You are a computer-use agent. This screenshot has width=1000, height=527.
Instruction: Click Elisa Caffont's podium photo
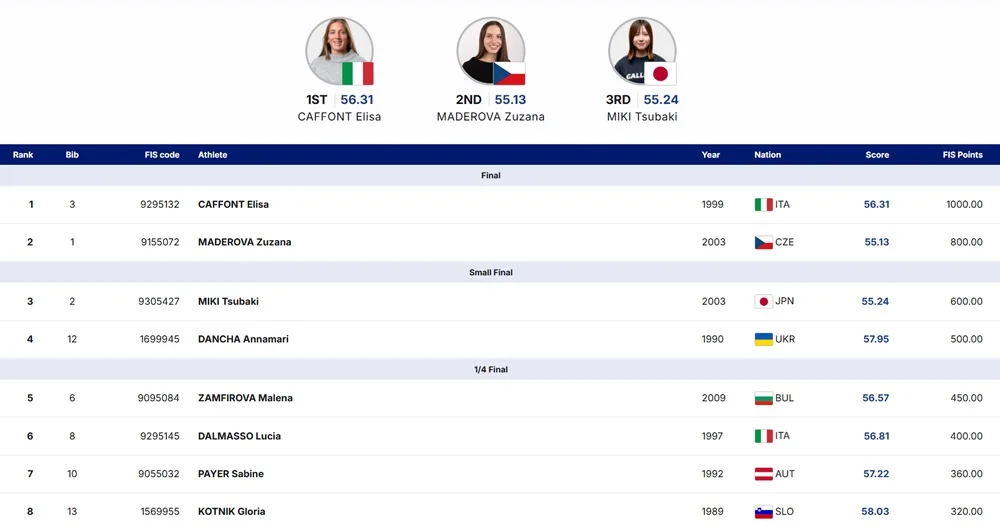pyautogui.click(x=339, y=51)
